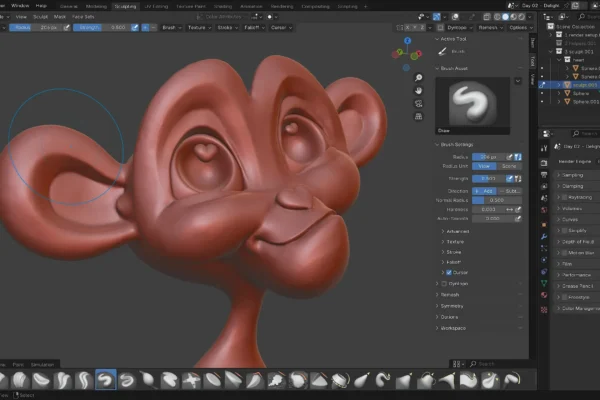This screenshot has width=600, height=400.
Task: Toggle radius unified-brush icon in Brush Settings
Action: coord(518,157)
